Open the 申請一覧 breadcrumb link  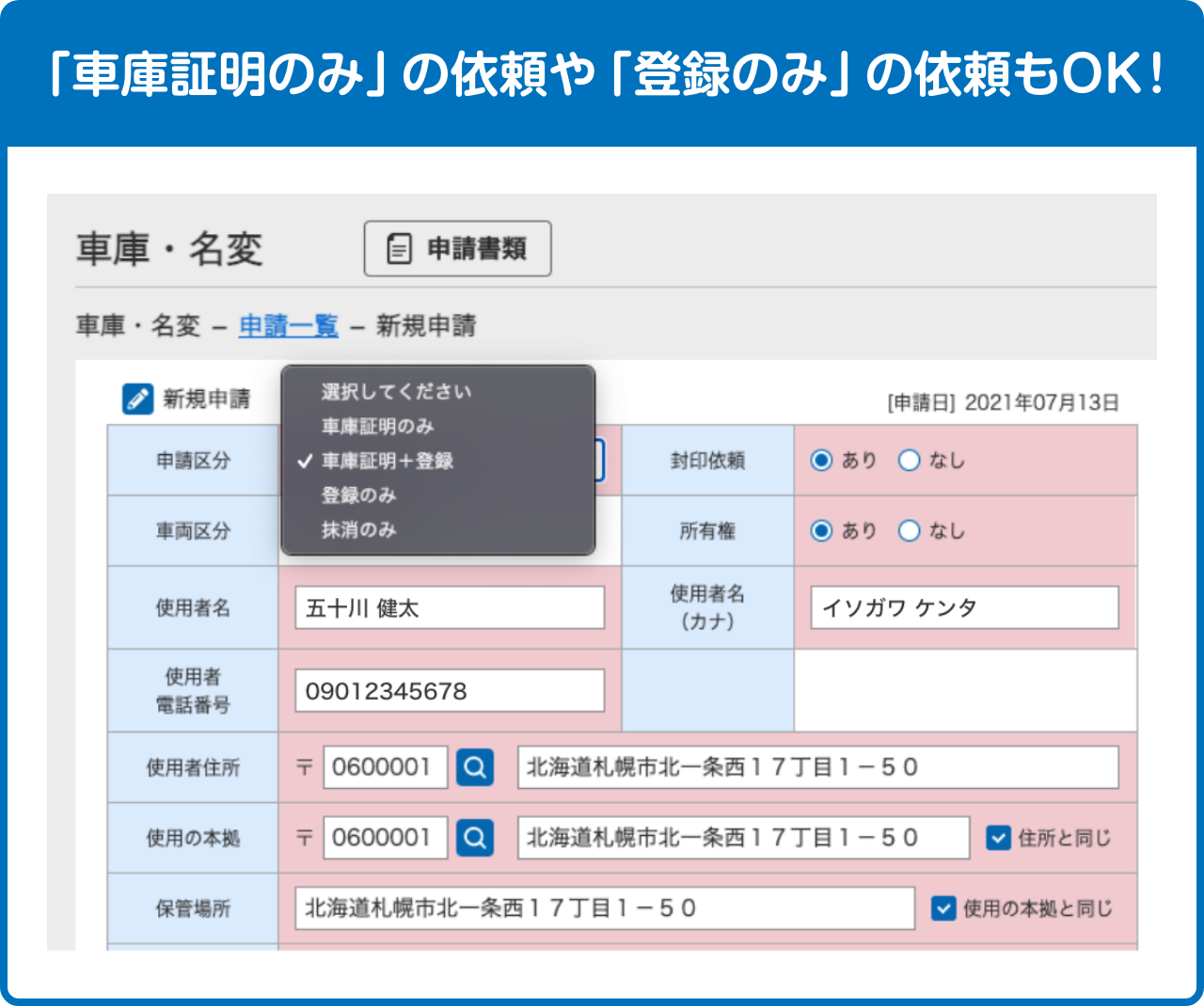tap(288, 326)
